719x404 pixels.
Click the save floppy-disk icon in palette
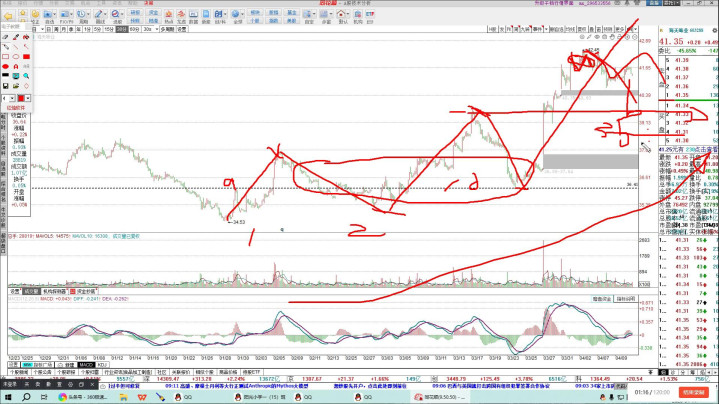tap(6, 86)
